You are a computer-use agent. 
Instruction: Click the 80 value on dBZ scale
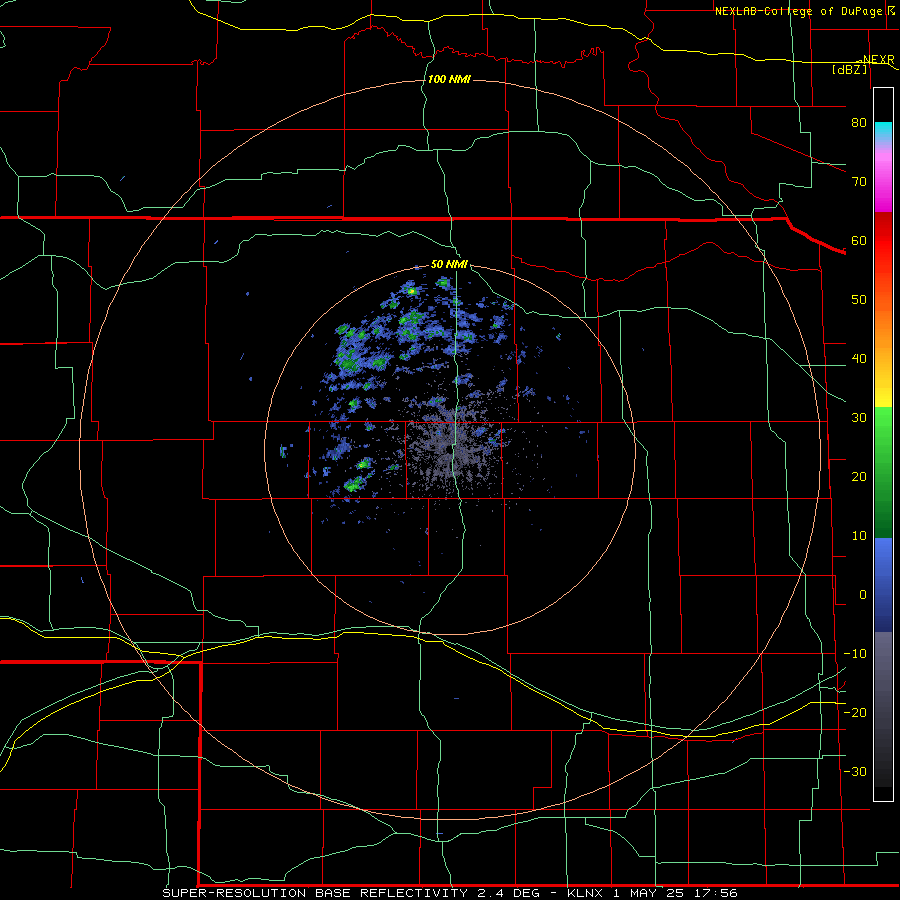(859, 122)
